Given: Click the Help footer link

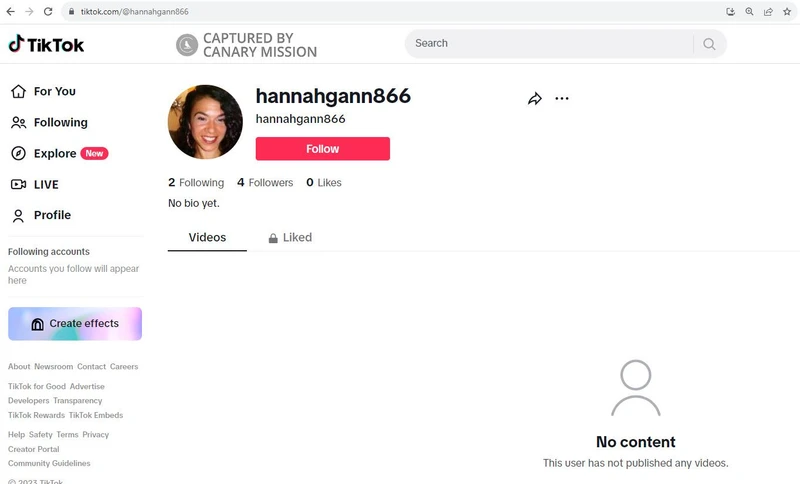Looking at the screenshot, I should [x=16, y=435].
